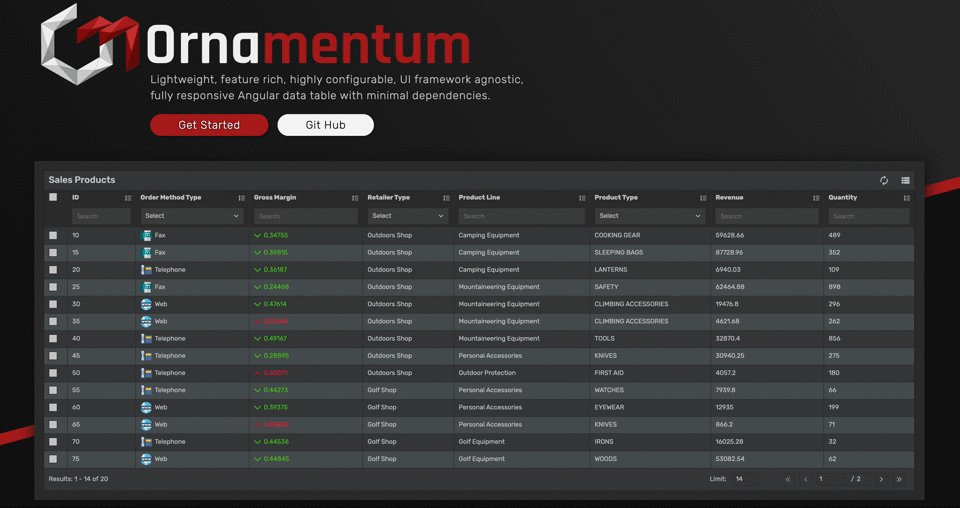Click the Gross Margin search field
Image resolution: width=960 pixels, height=508 pixels.
click(306, 216)
